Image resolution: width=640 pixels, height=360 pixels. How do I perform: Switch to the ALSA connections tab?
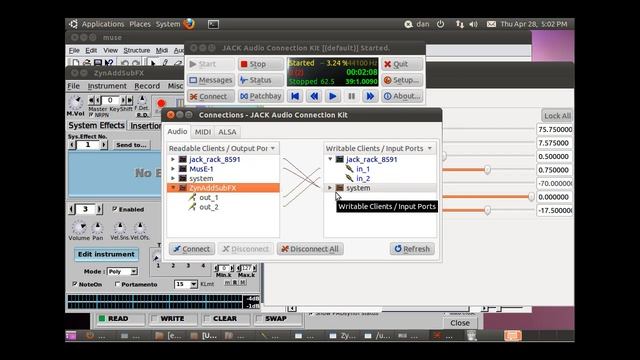point(227,132)
